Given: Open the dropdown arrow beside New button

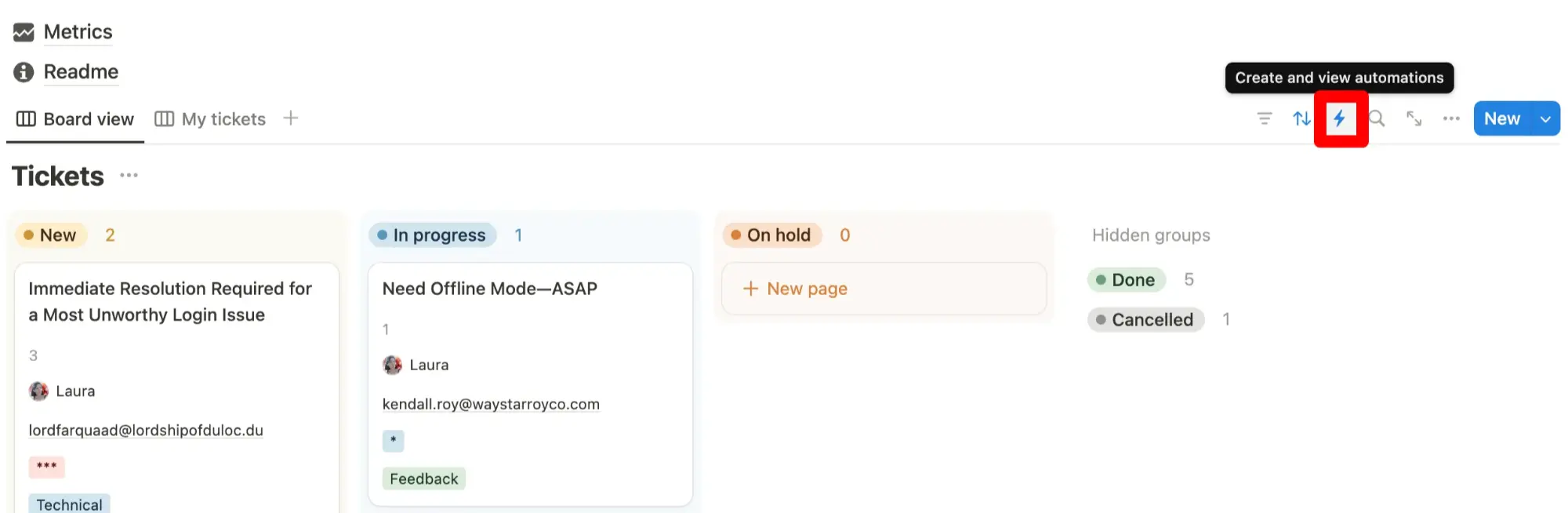Looking at the screenshot, I should 1545,119.
